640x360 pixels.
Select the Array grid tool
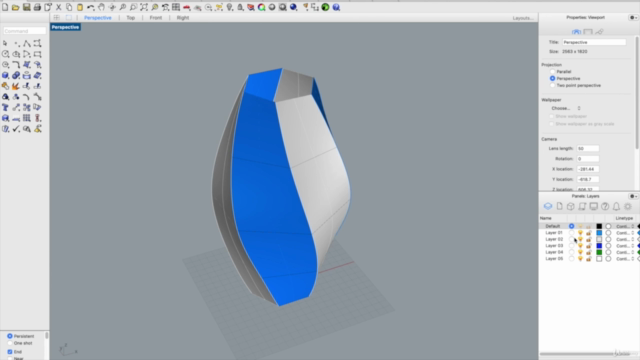pos(27,118)
